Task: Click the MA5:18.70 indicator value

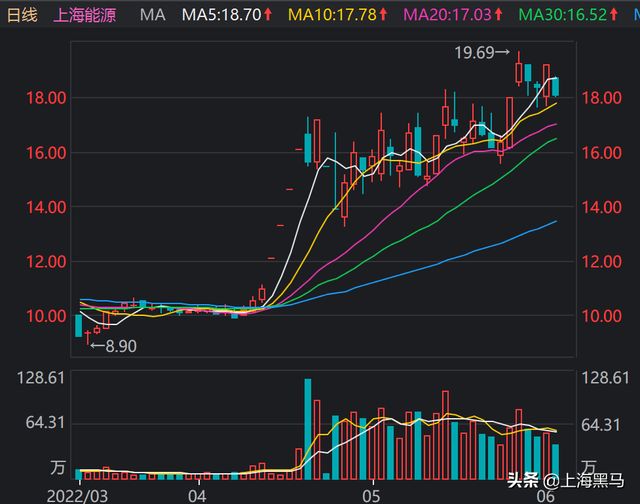Action: [221, 15]
